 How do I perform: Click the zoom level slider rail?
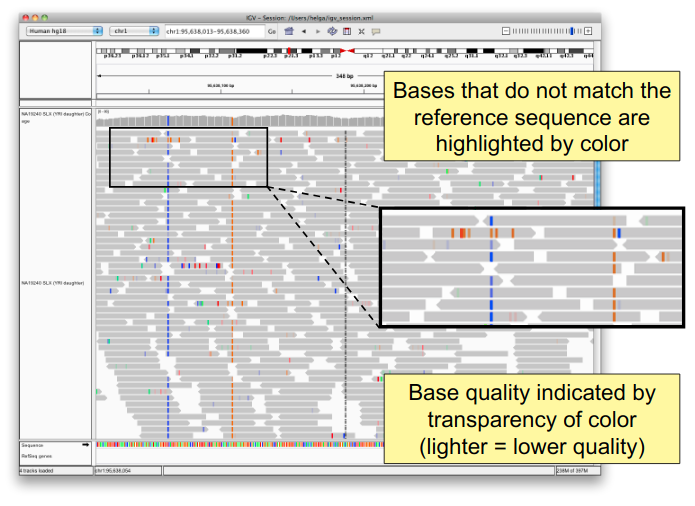pyautogui.click(x=547, y=31)
